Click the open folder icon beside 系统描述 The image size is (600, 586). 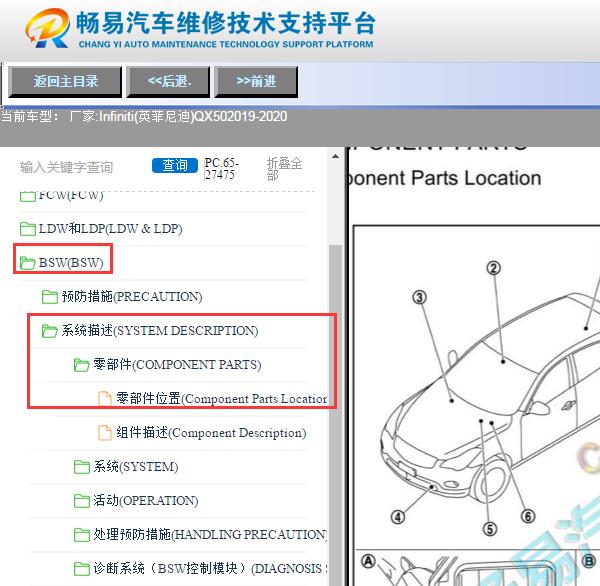pos(50,331)
